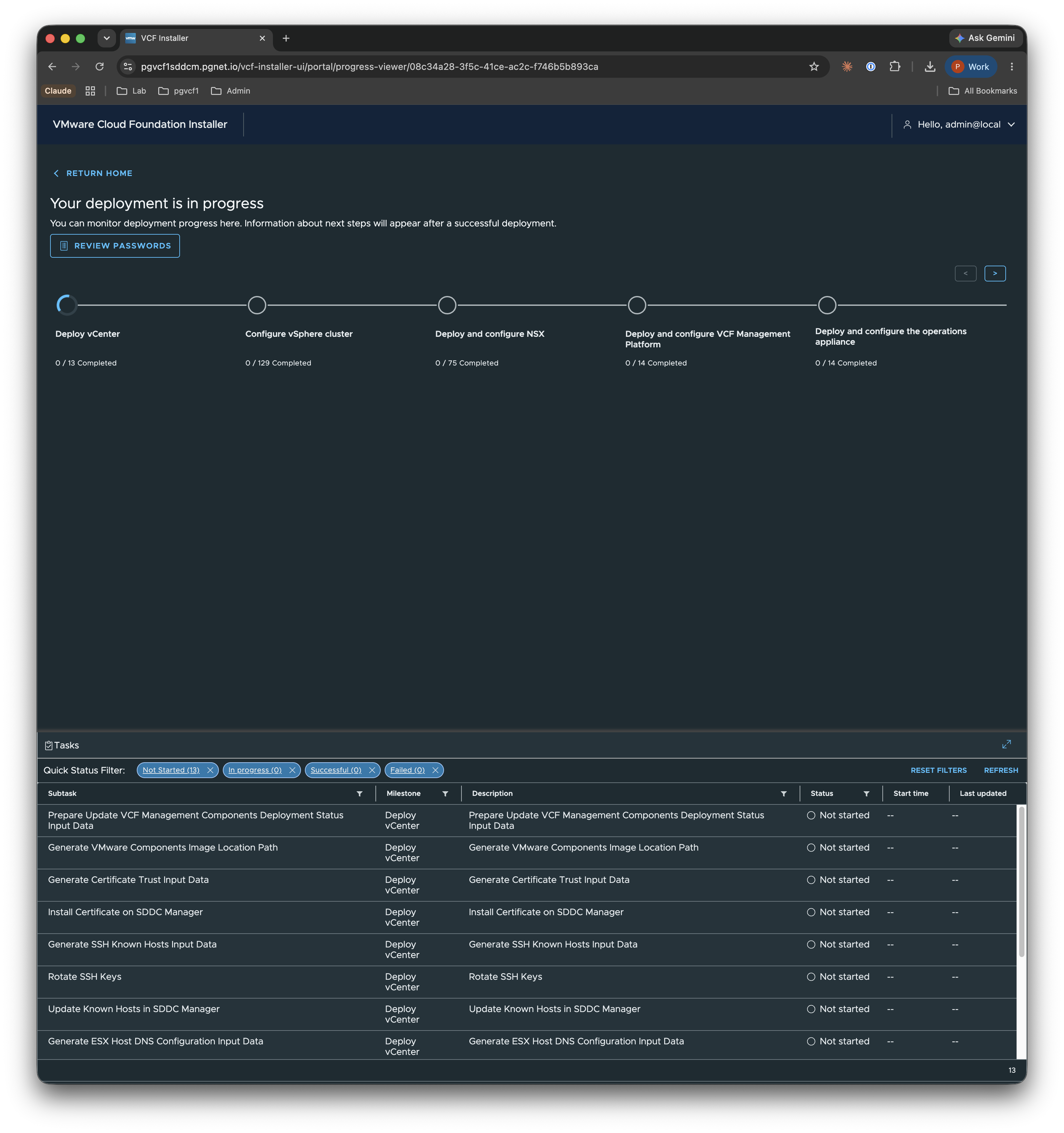Click the Review Passwords button
Image resolution: width=1064 pixels, height=1133 pixels.
[x=115, y=246]
